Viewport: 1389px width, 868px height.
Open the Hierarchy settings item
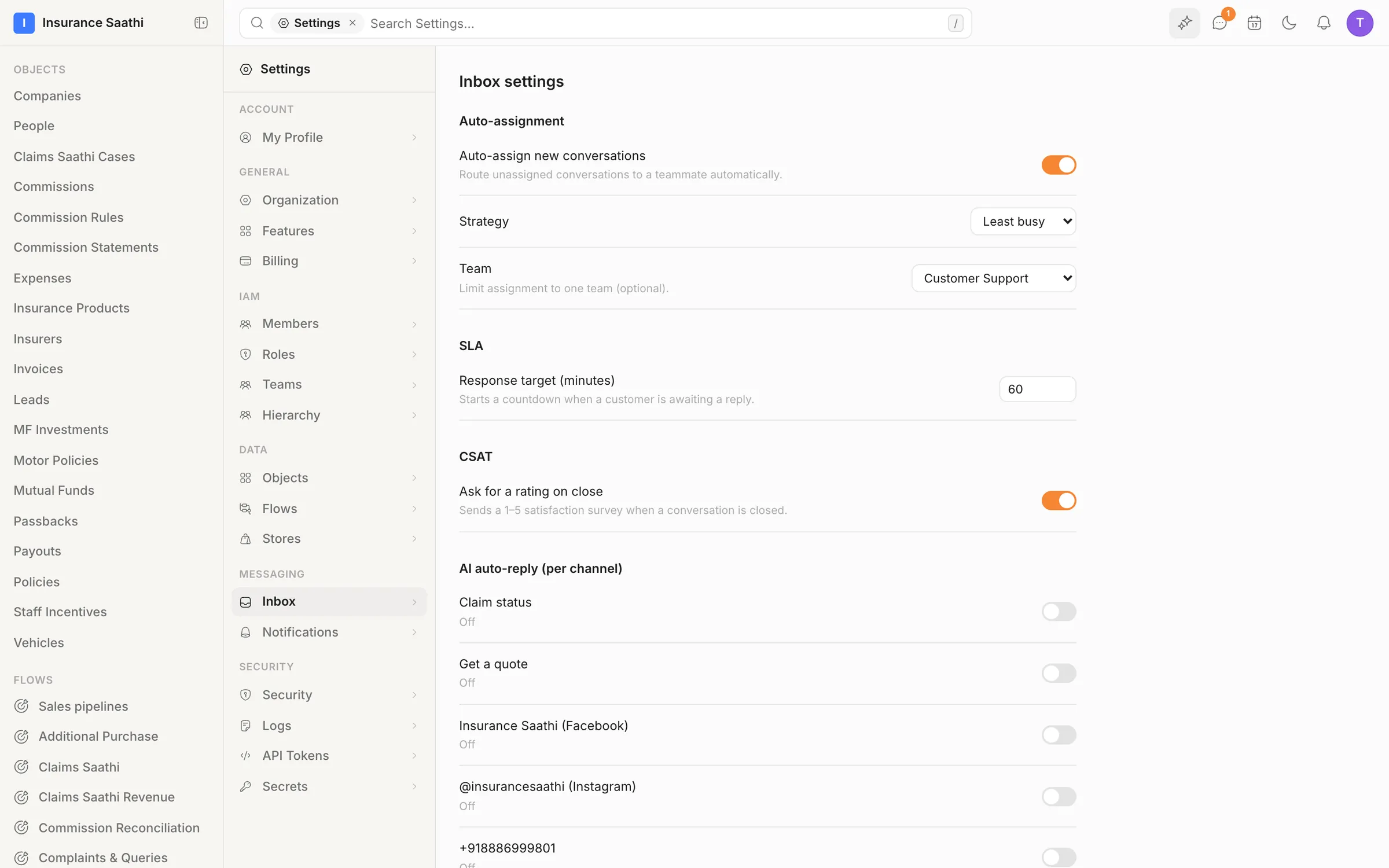pos(329,415)
